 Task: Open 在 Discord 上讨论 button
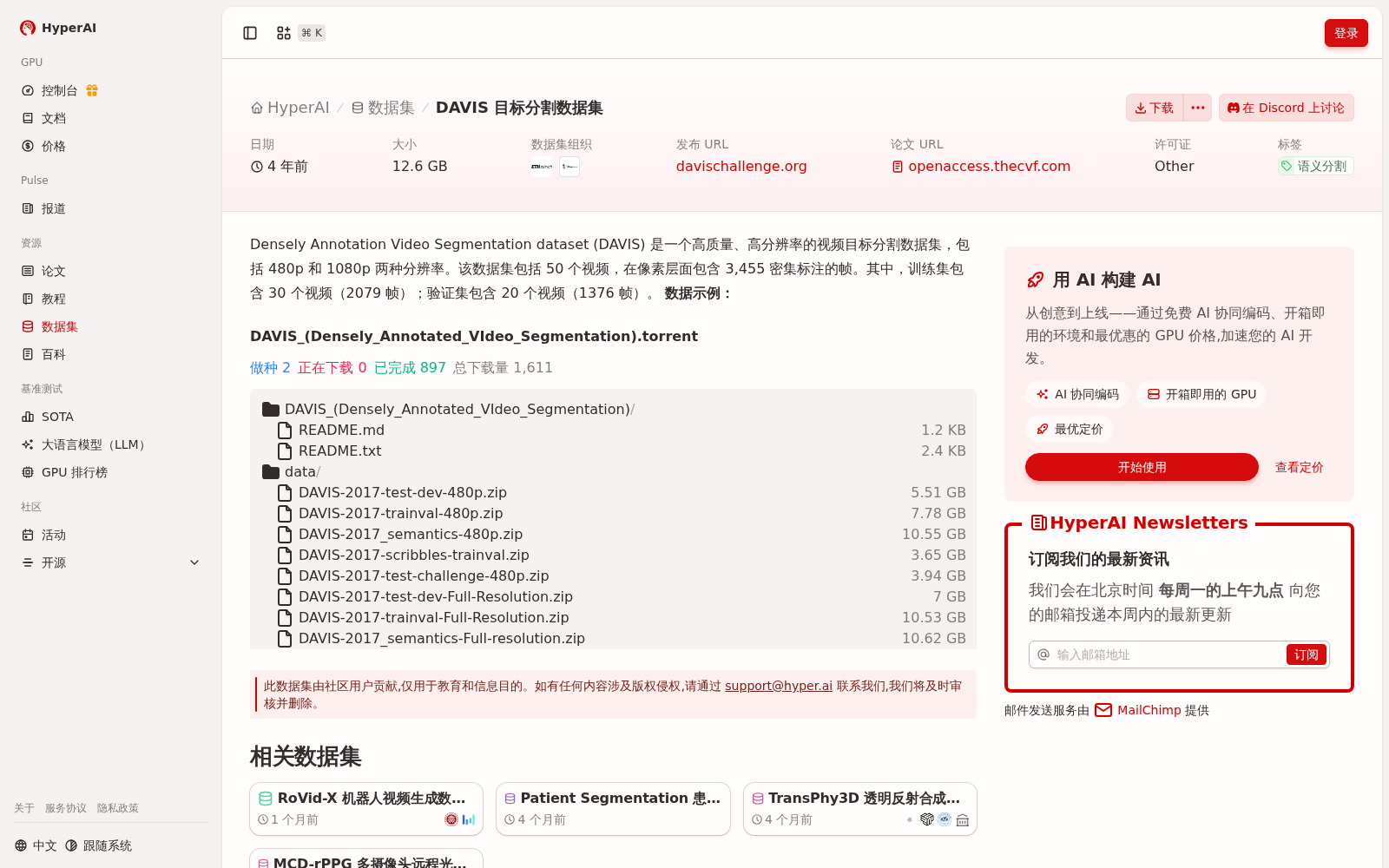pyautogui.click(x=1286, y=108)
